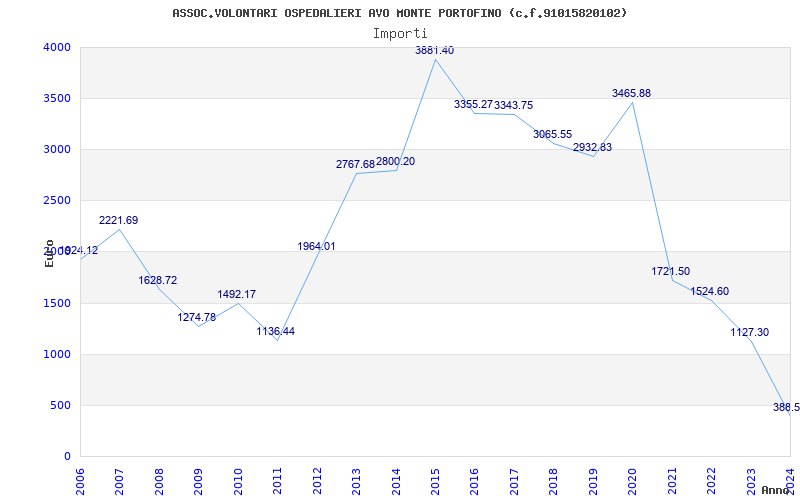Click the 2021 x-axis year label
This screenshot has width=800, height=500.
[x=672, y=481]
